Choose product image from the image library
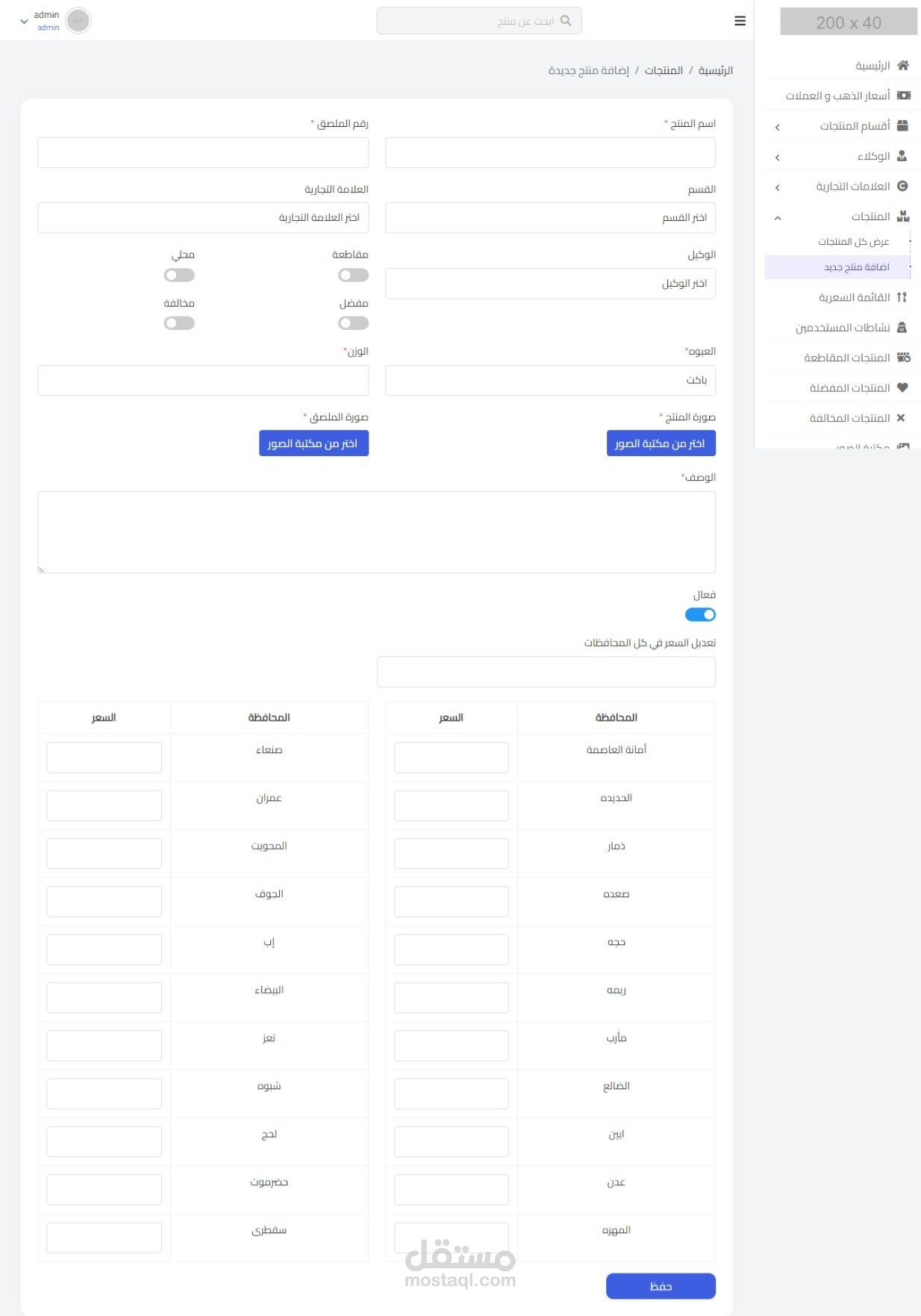 (x=661, y=443)
